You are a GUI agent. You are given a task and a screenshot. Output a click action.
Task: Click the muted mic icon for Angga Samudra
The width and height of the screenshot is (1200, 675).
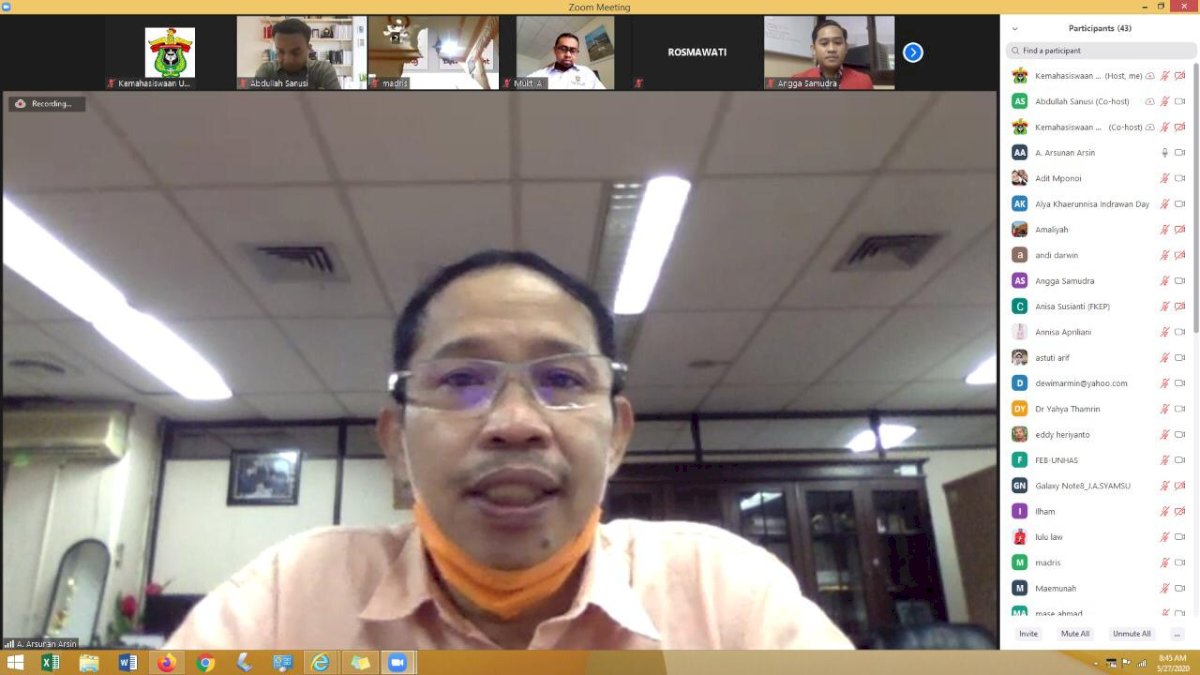[x=1165, y=281]
